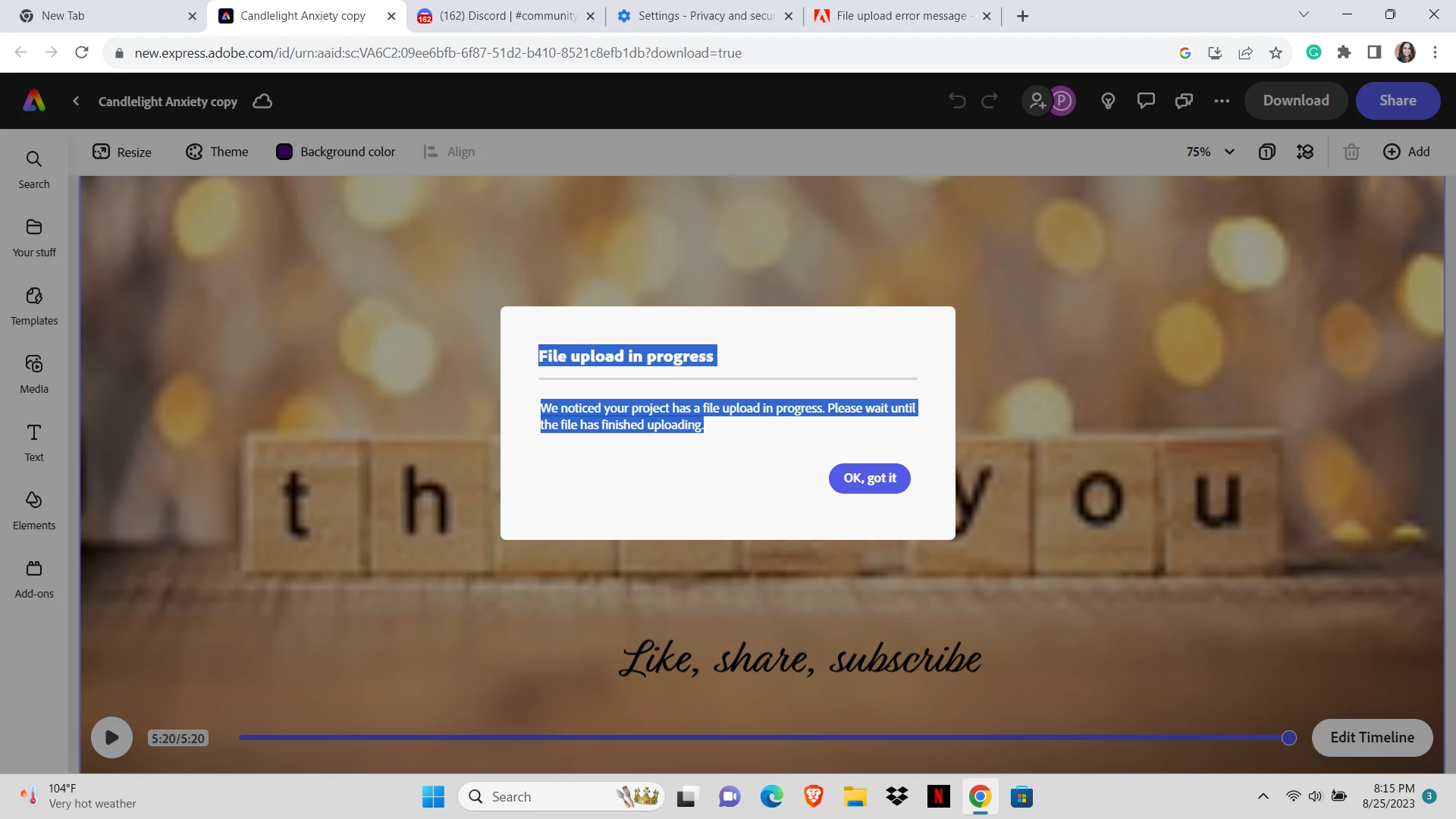The image size is (1456, 819).
Task: Click the Edit Timeline button
Action: tap(1372, 737)
